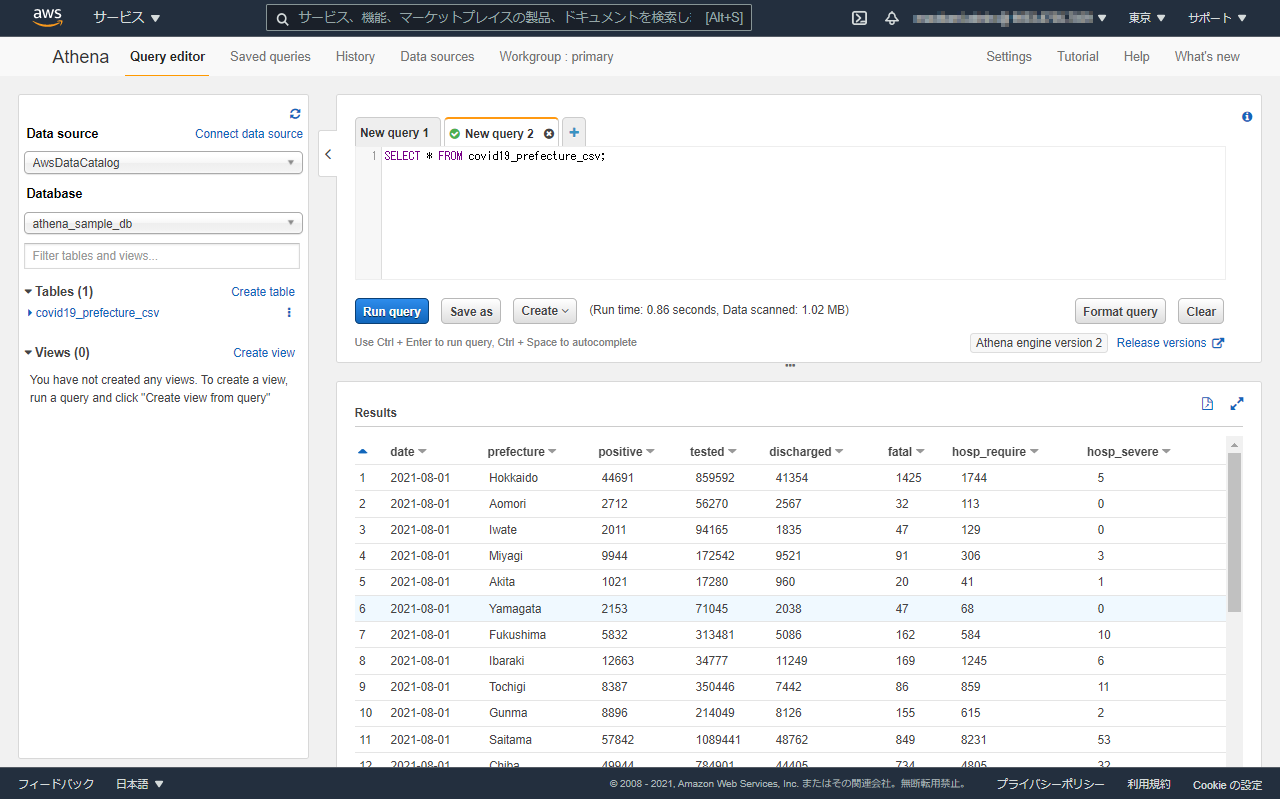Click the Save as button
This screenshot has width=1280, height=799.
471,311
